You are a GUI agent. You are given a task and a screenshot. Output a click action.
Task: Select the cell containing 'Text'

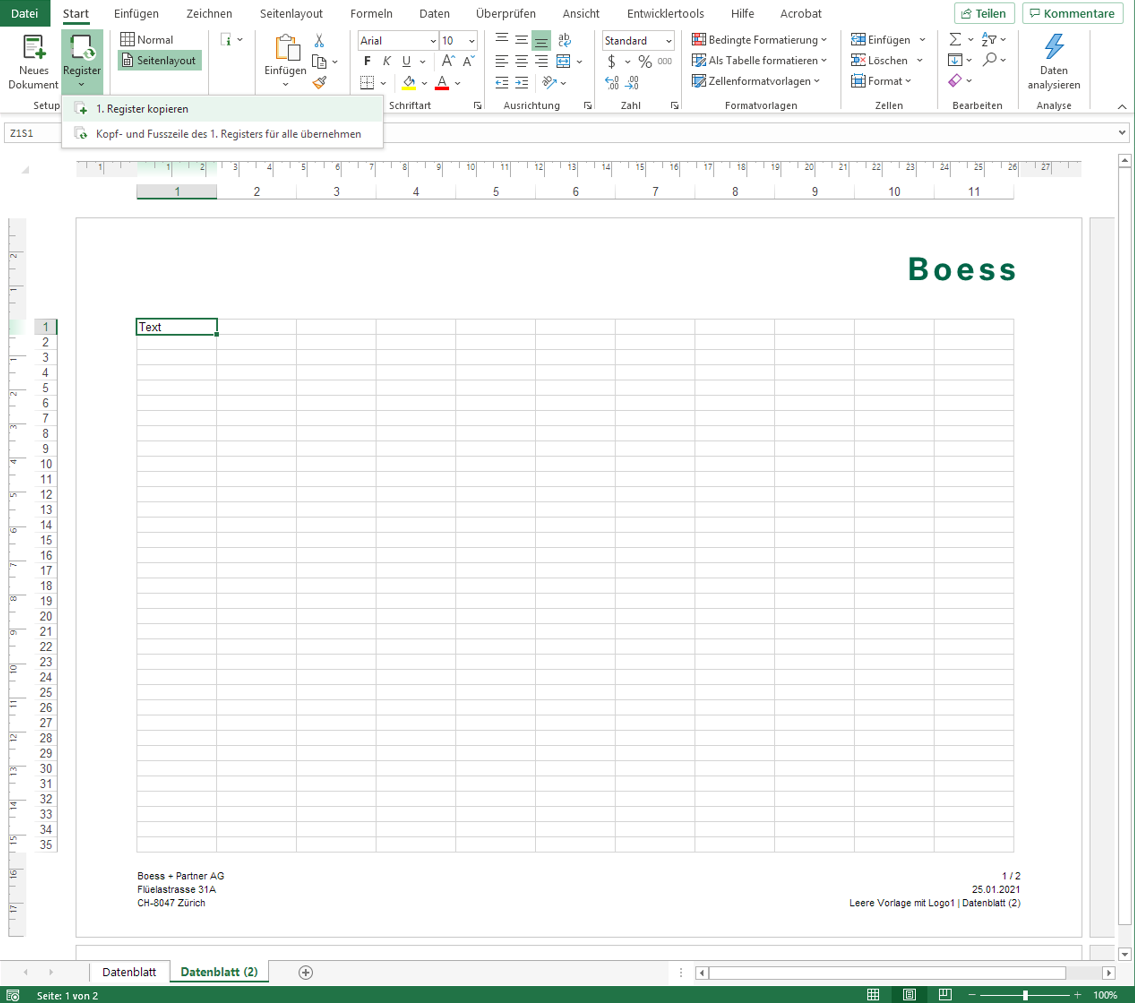coord(177,327)
